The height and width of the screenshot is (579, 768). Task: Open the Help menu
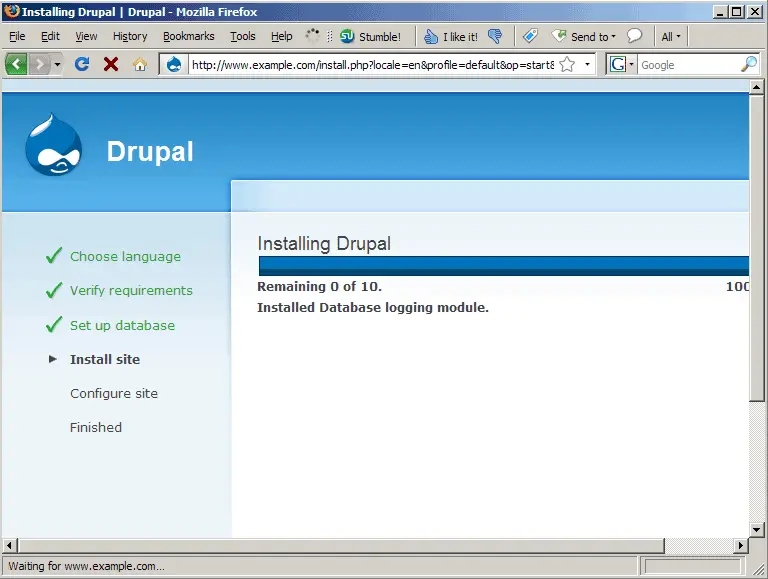tap(282, 36)
